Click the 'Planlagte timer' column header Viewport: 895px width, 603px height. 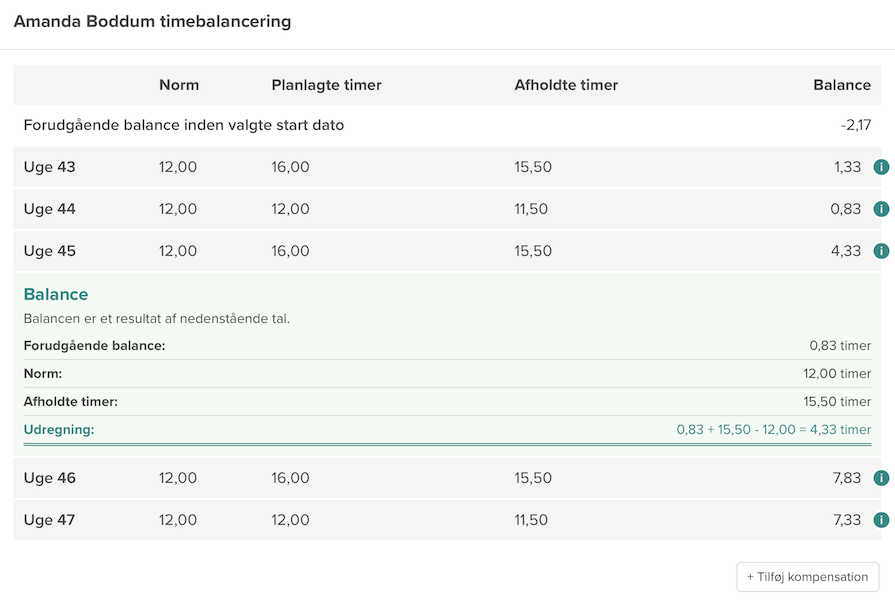(326, 85)
